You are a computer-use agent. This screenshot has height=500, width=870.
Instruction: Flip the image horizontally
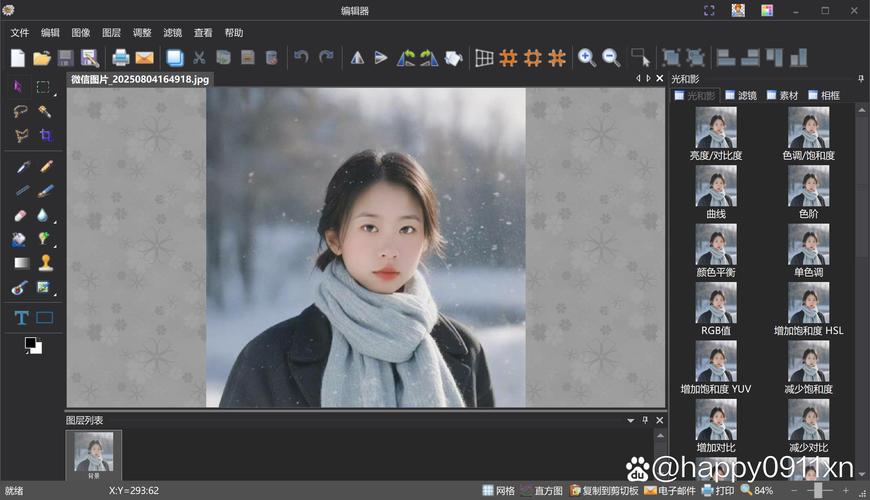(357, 58)
